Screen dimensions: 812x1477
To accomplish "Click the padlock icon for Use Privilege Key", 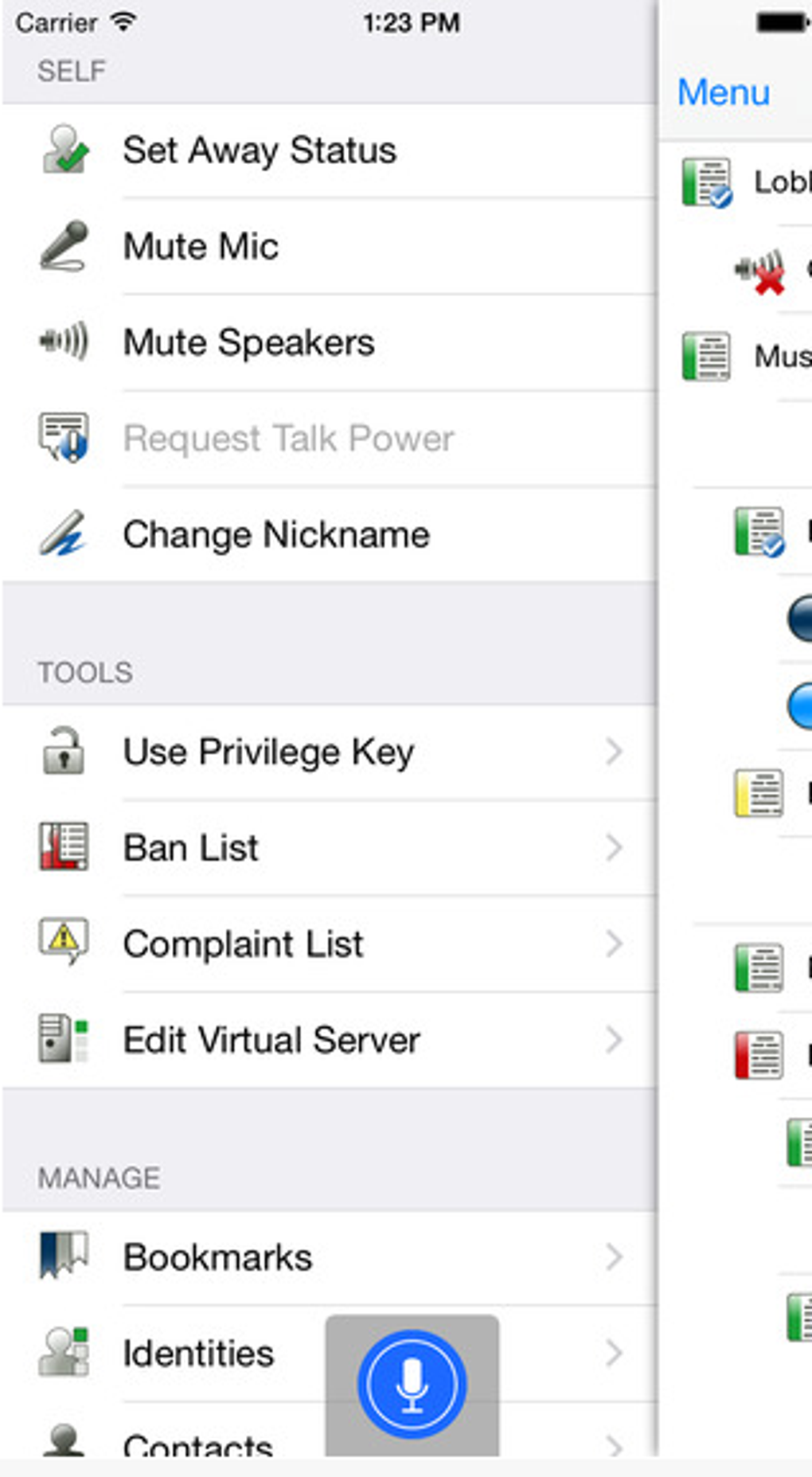I will [x=63, y=751].
